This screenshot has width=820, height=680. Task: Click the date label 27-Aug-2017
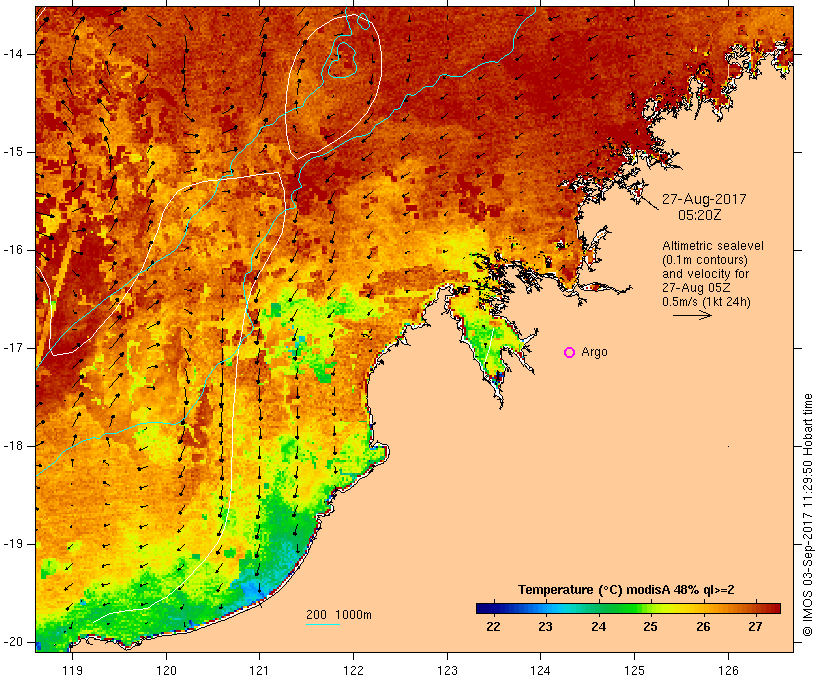(704, 199)
